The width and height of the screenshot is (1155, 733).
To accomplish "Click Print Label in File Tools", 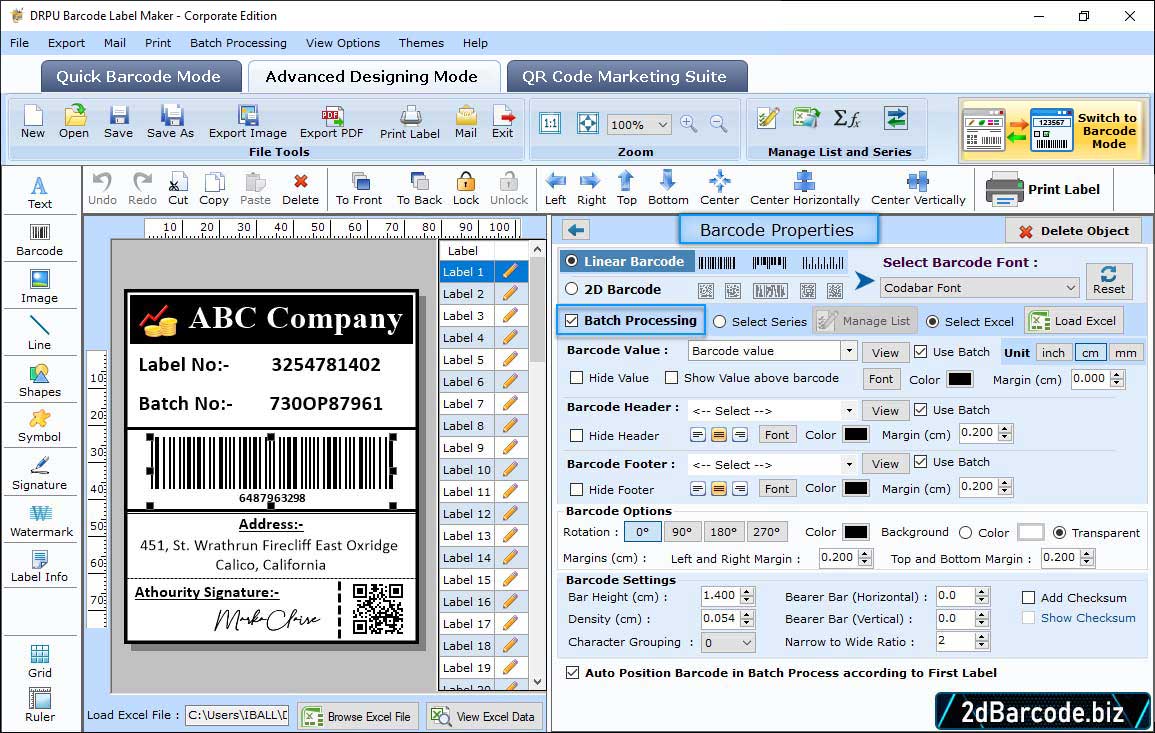I will pos(410,122).
